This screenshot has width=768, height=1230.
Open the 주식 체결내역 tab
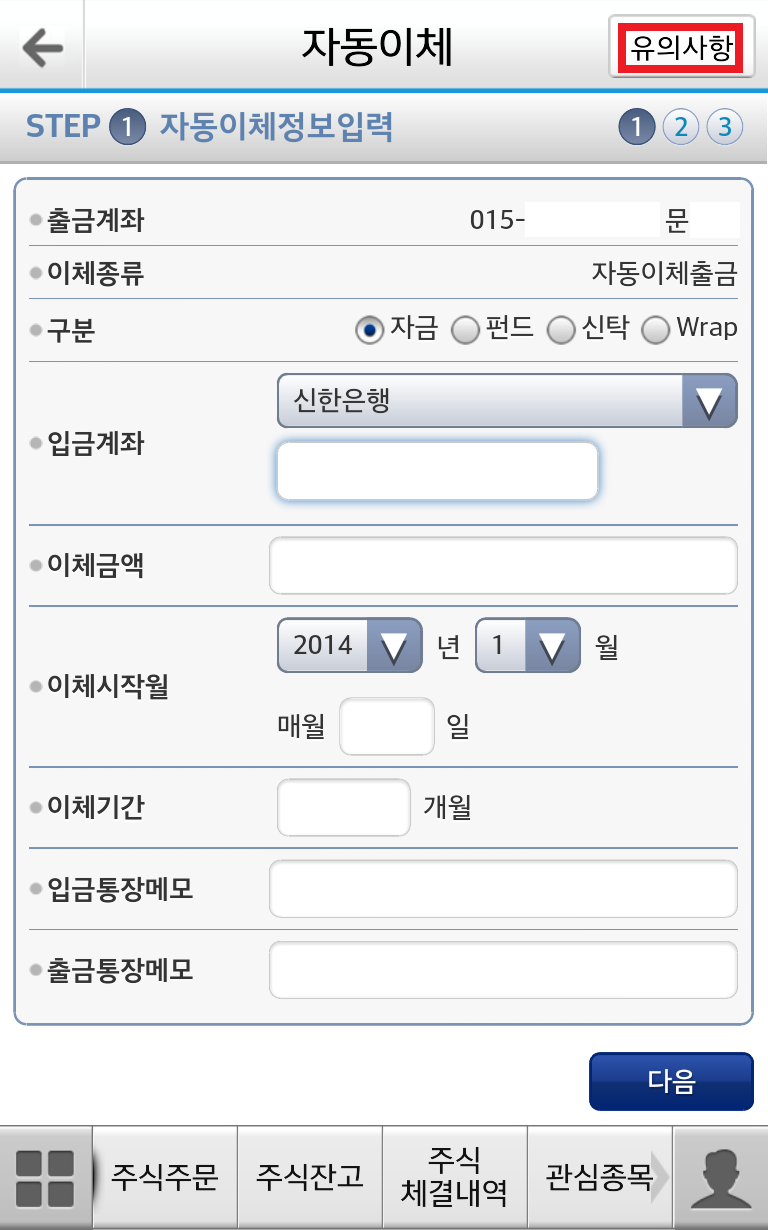point(455,1178)
